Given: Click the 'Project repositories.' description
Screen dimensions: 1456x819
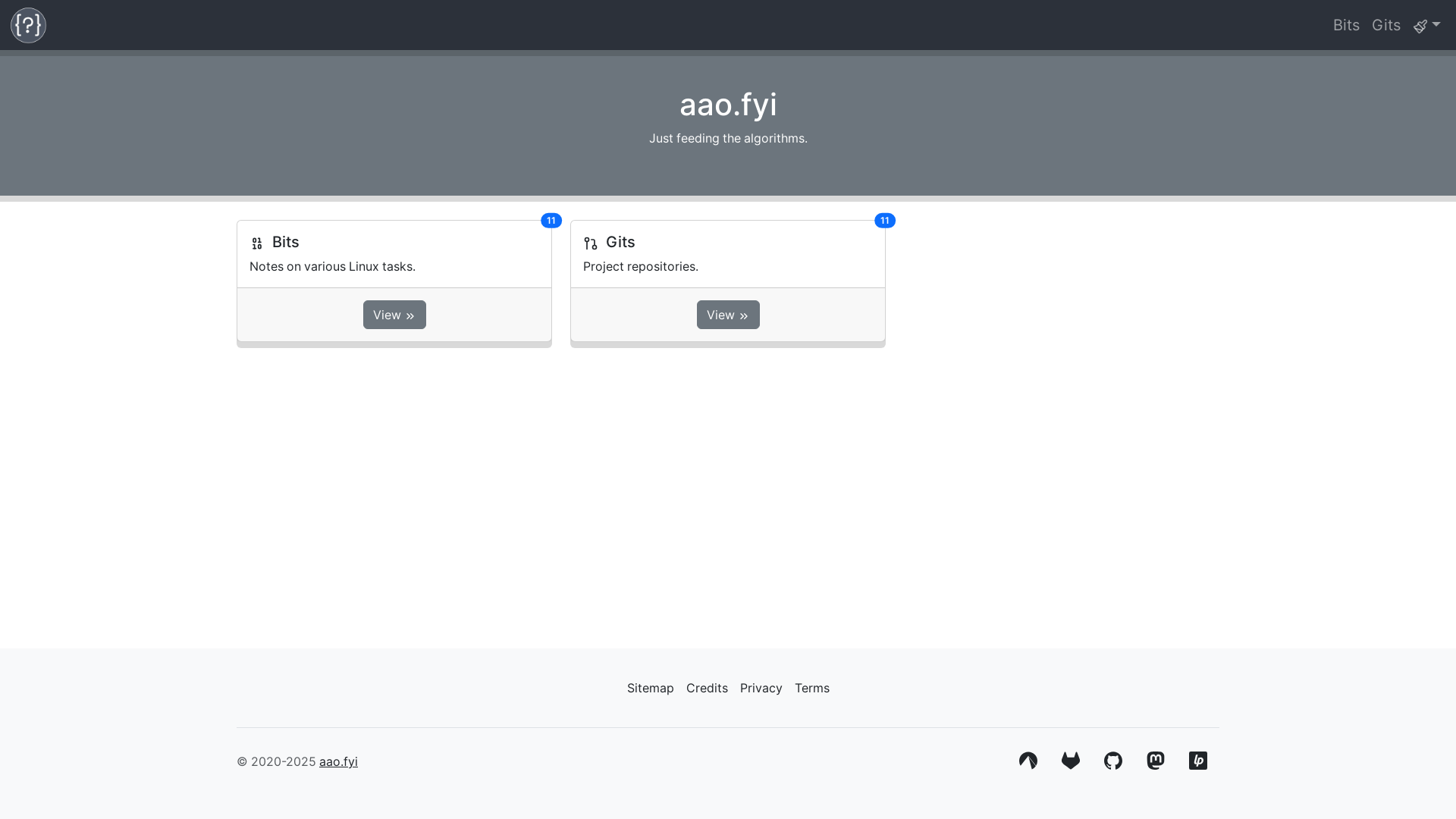Looking at the screenshot, I should [641, 266].
